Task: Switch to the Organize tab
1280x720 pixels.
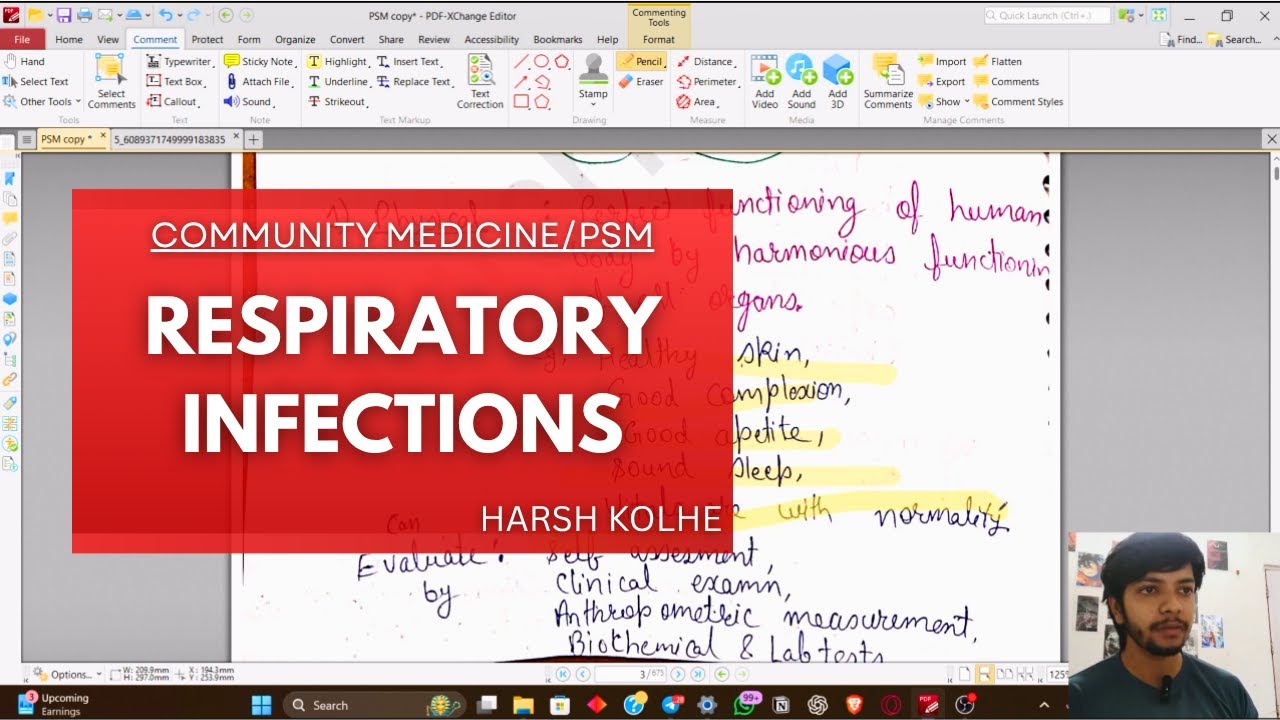Action: coord(295,39)
